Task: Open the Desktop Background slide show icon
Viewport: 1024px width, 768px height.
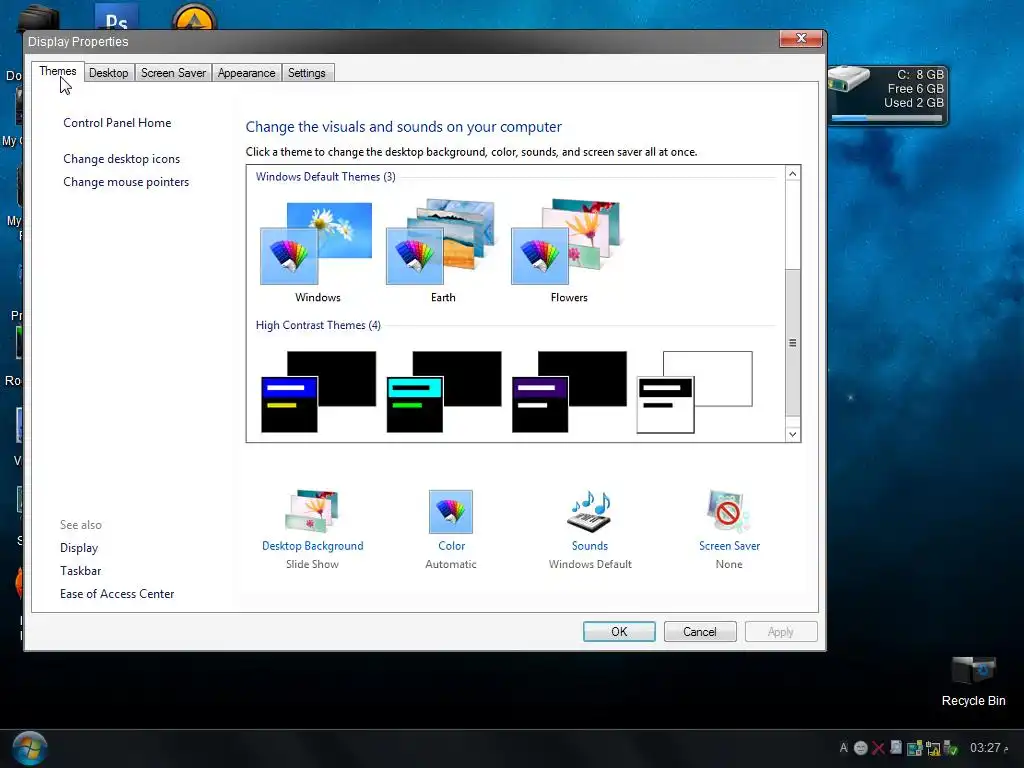Action: (x=312, y=511)
